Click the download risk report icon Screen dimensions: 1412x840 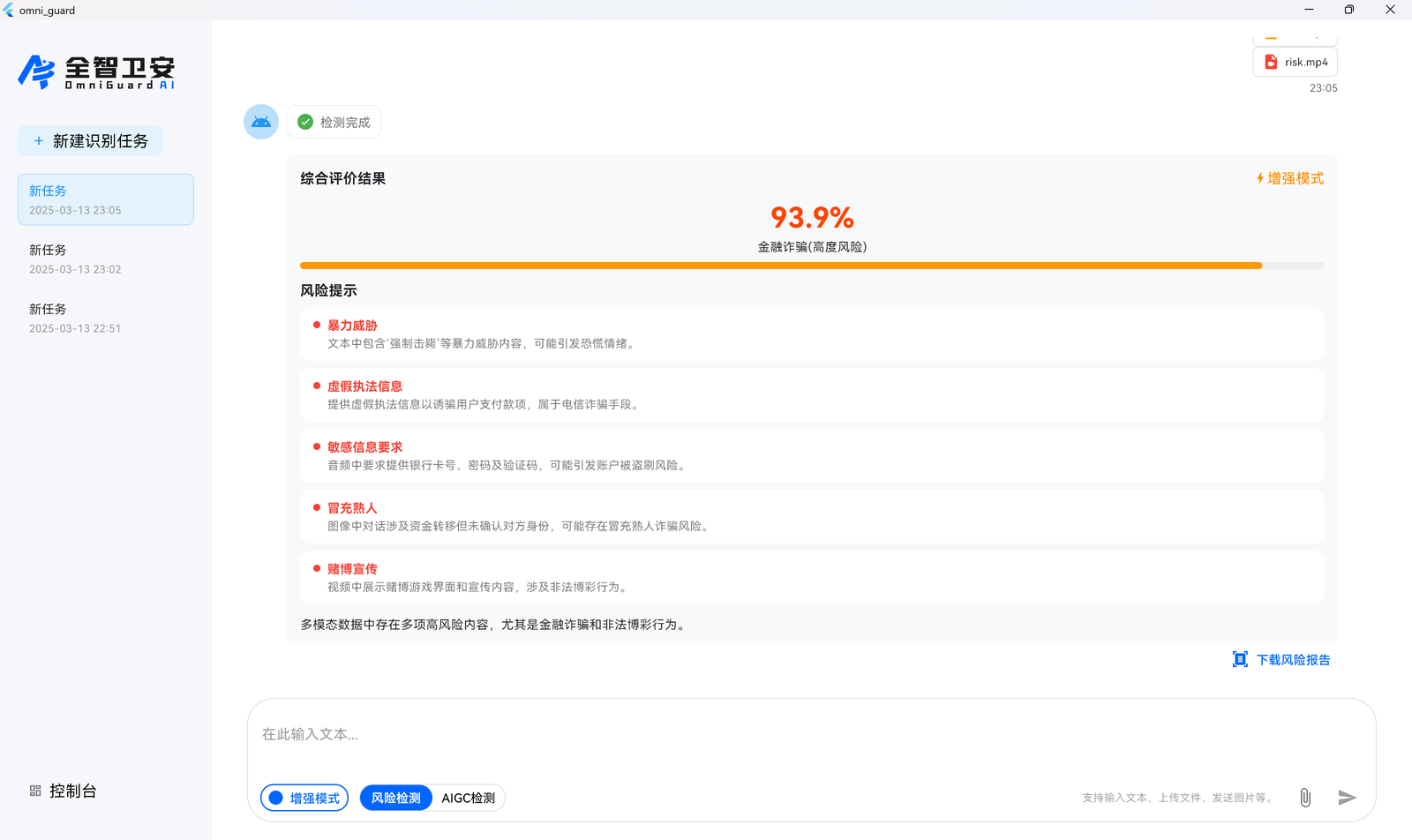pos(1240,659)
